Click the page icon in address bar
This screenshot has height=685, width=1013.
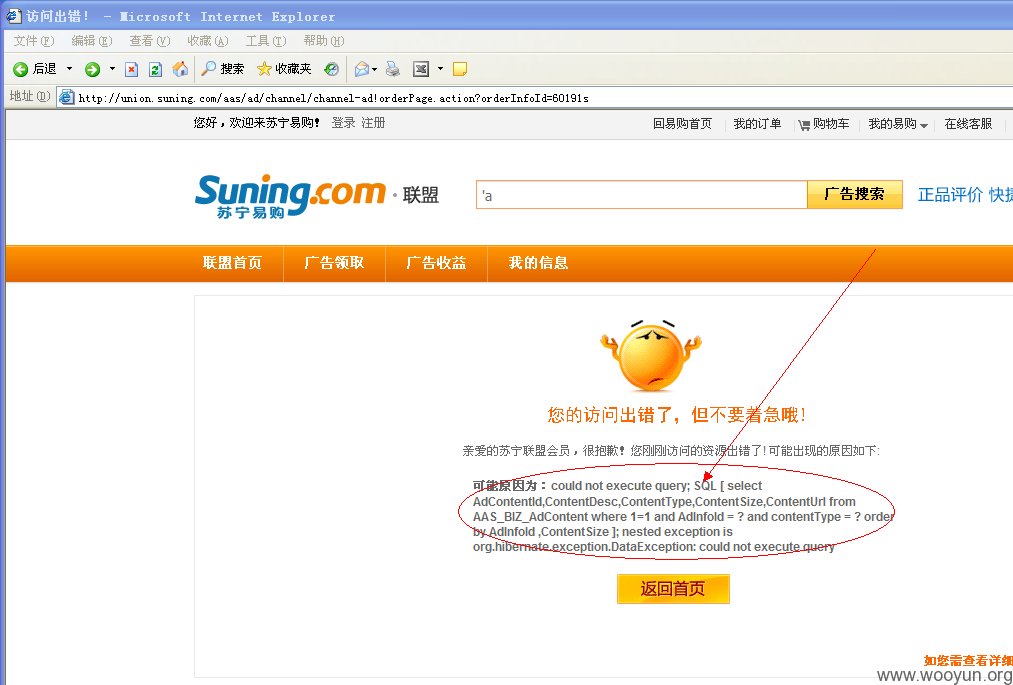point(67,98)
